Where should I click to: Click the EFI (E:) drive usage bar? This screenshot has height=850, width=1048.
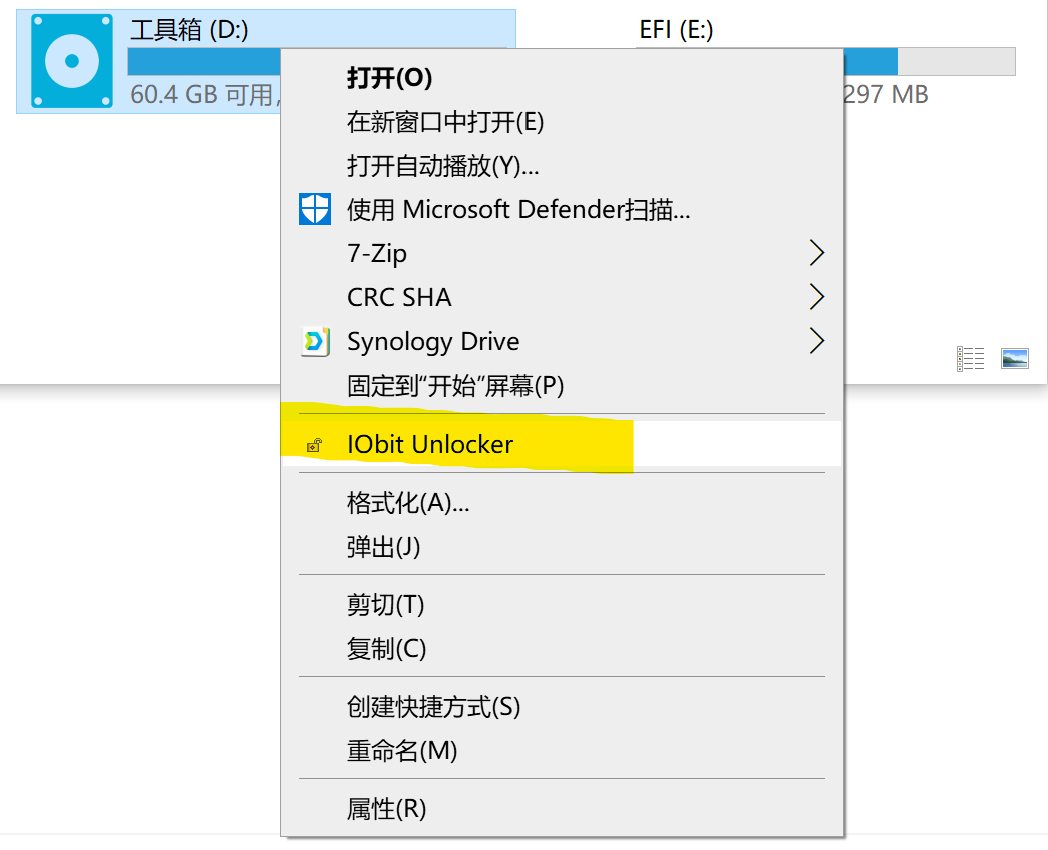coord(930,62)
